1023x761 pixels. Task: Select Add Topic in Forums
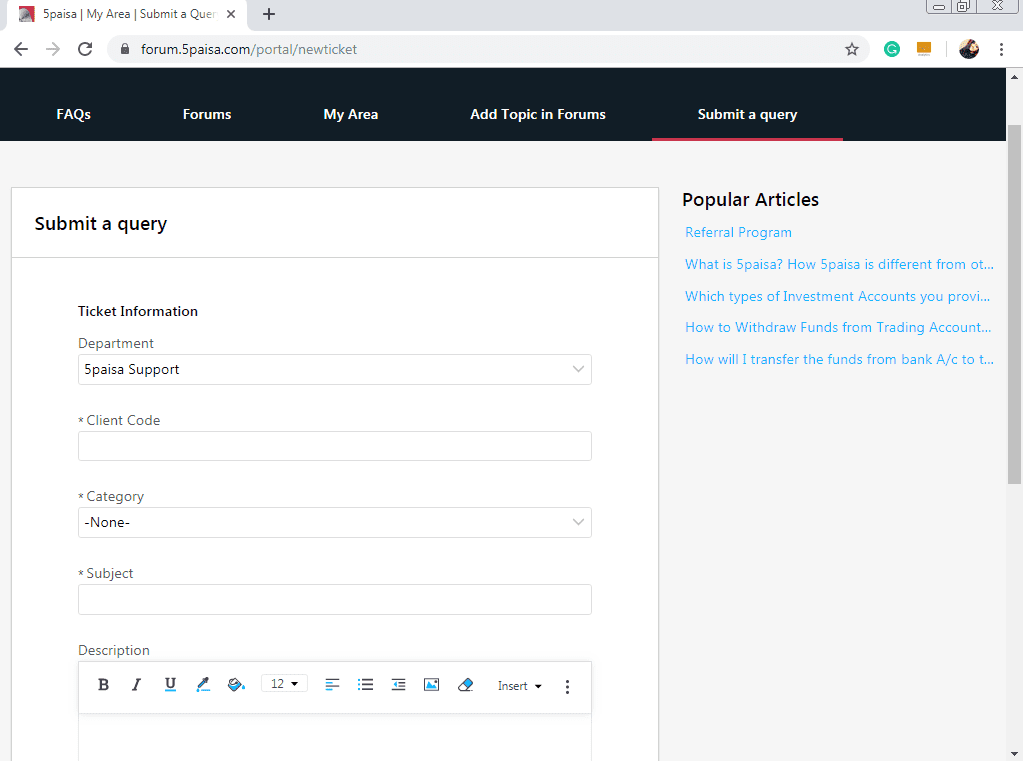coord(538,114)
